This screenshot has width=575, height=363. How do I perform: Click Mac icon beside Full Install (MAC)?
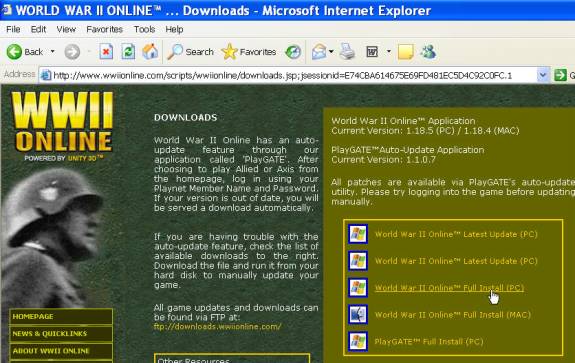click(358, 314)
